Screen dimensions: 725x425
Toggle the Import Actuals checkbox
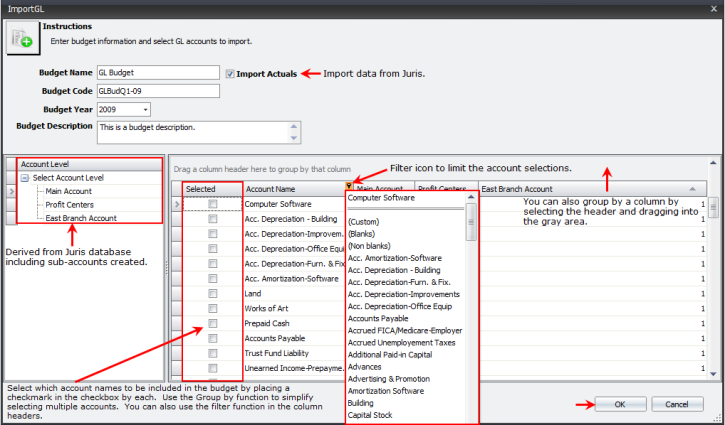(231, 73)
